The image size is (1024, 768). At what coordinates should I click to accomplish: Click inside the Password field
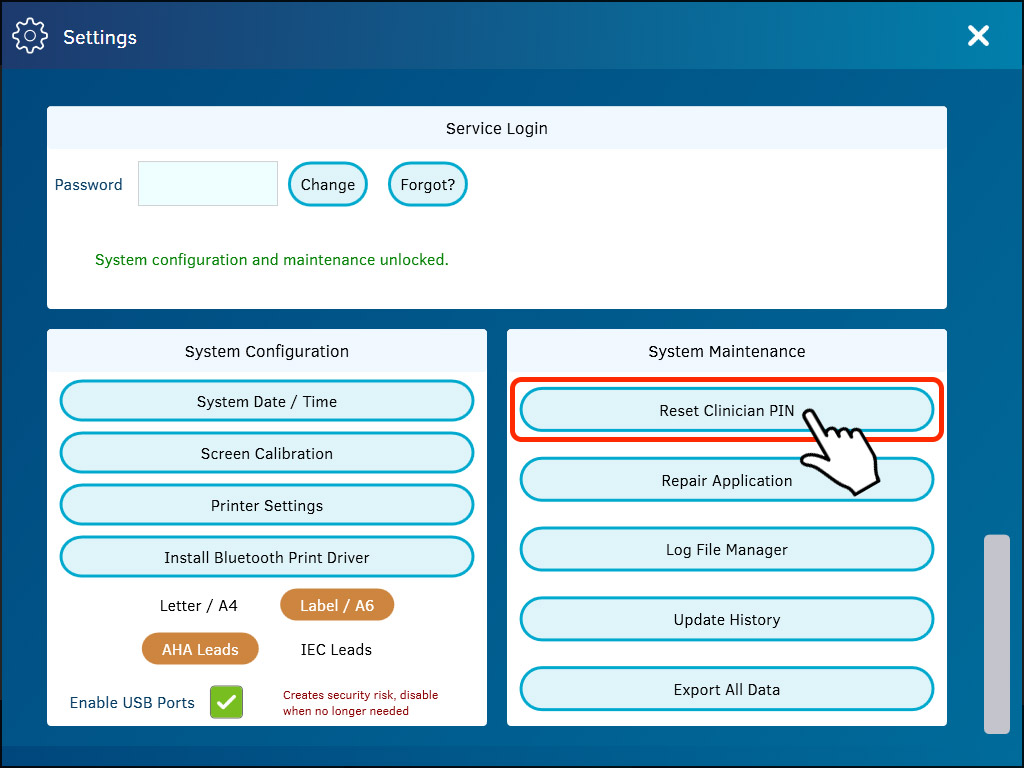click(207, 183)
